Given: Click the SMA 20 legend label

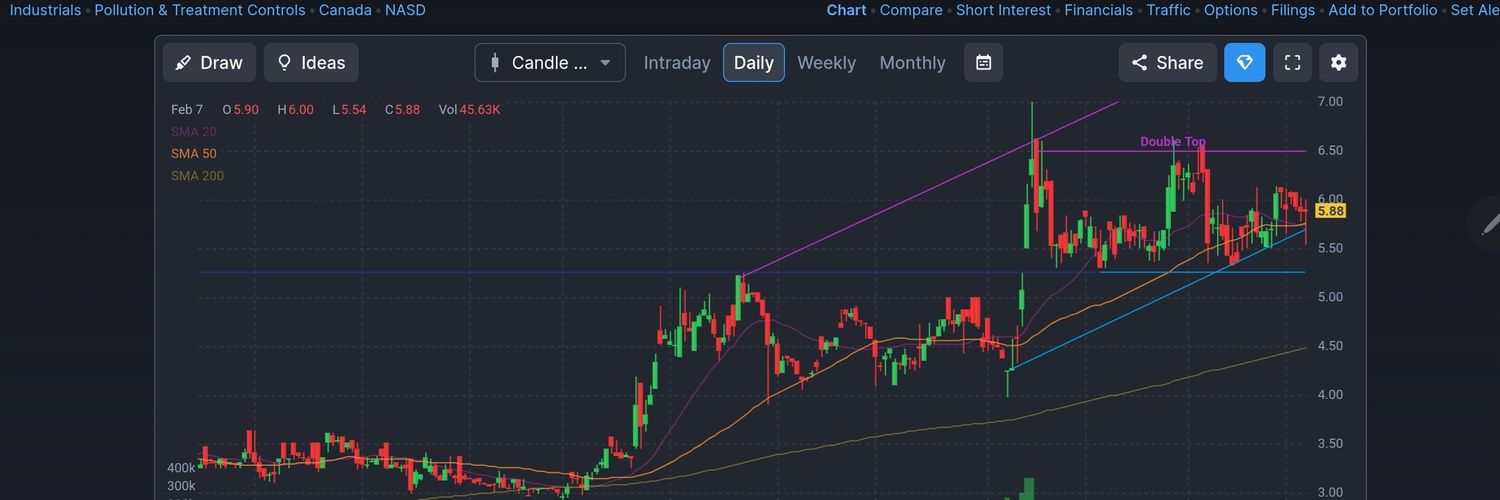Looking at the screenshot, I should 193,132.
